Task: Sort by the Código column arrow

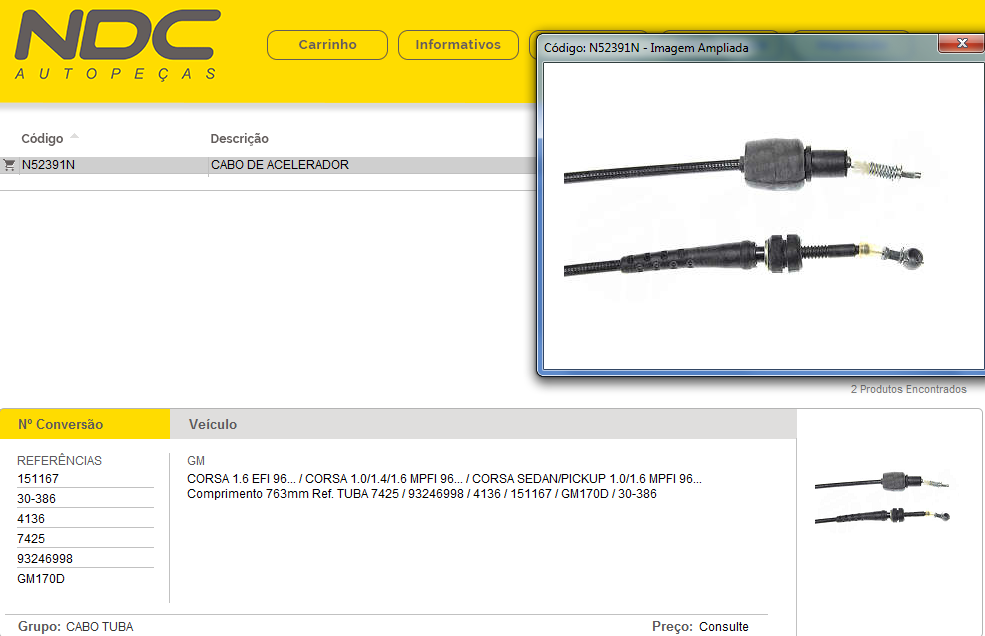Action: click(x=74, y=136)
